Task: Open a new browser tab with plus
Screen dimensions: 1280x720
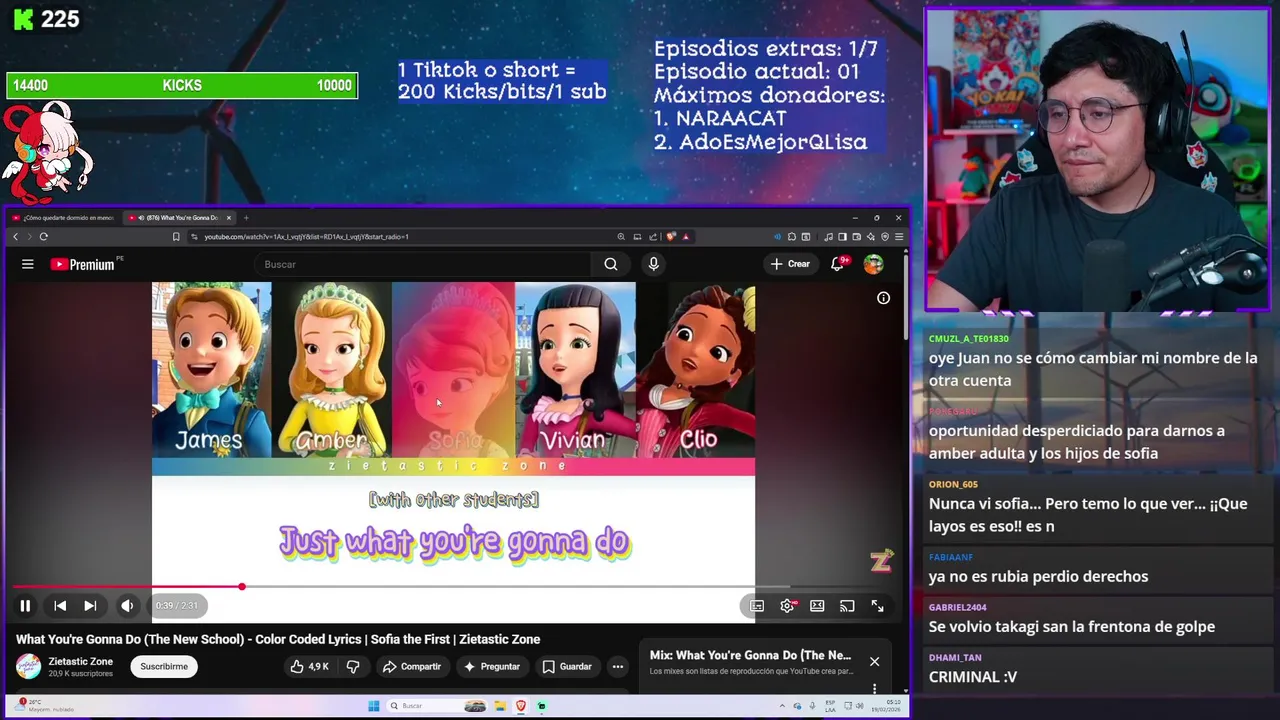Action: (246, 217)
